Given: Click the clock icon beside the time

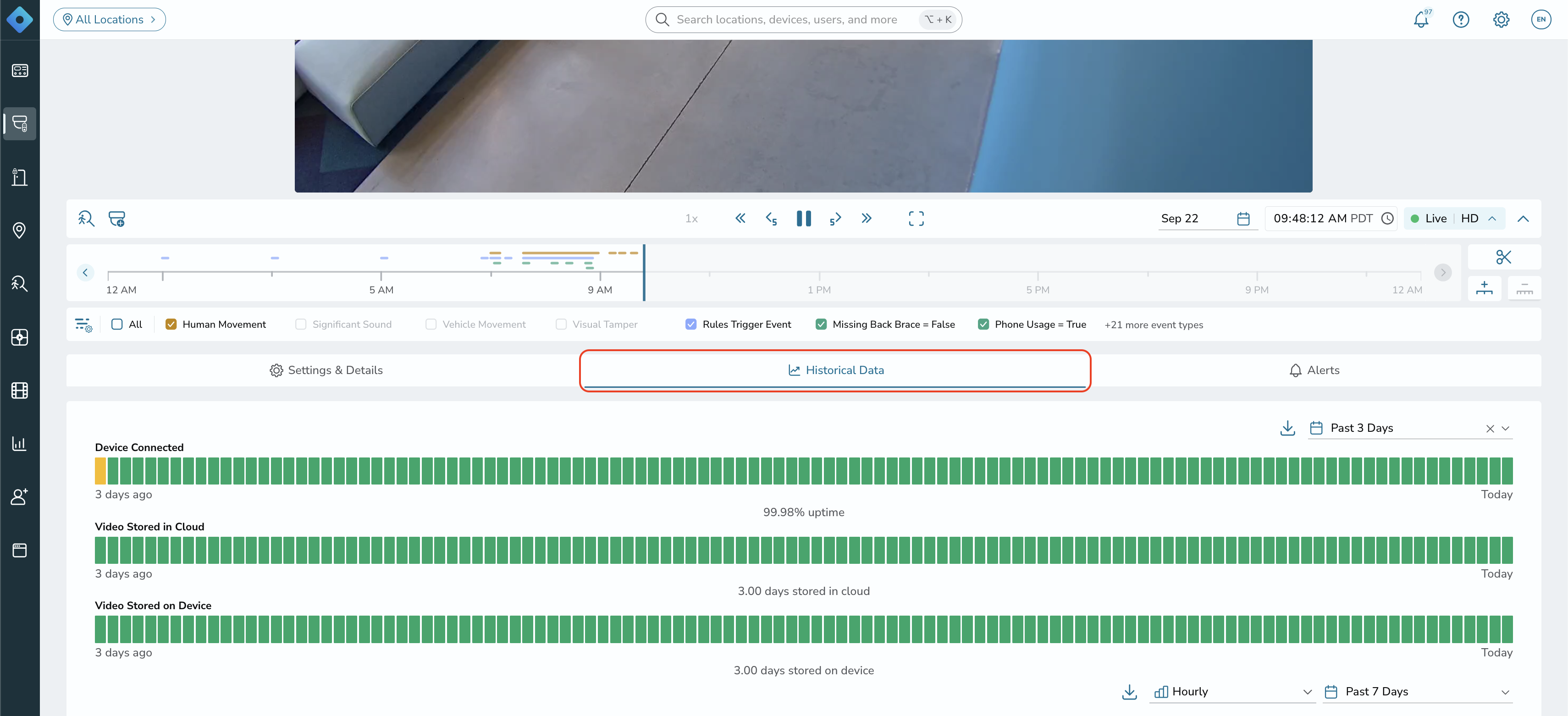Looking at the screenshot, I should tap(1387, 218).
